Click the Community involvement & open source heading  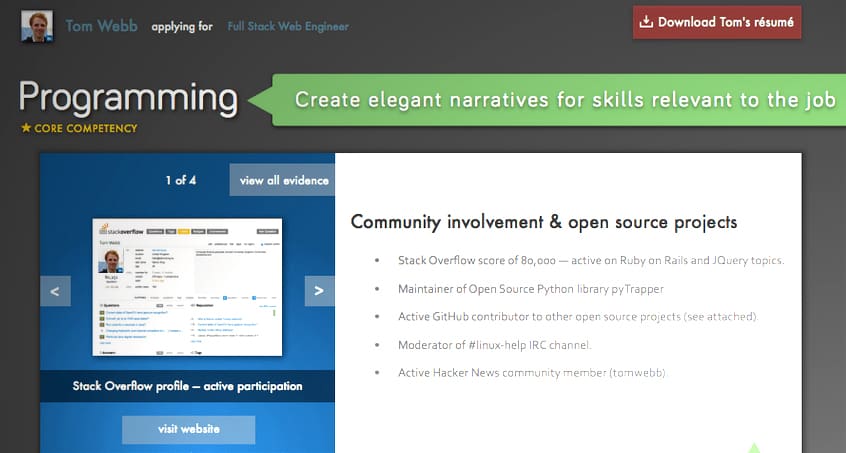[x=544, y=222]
